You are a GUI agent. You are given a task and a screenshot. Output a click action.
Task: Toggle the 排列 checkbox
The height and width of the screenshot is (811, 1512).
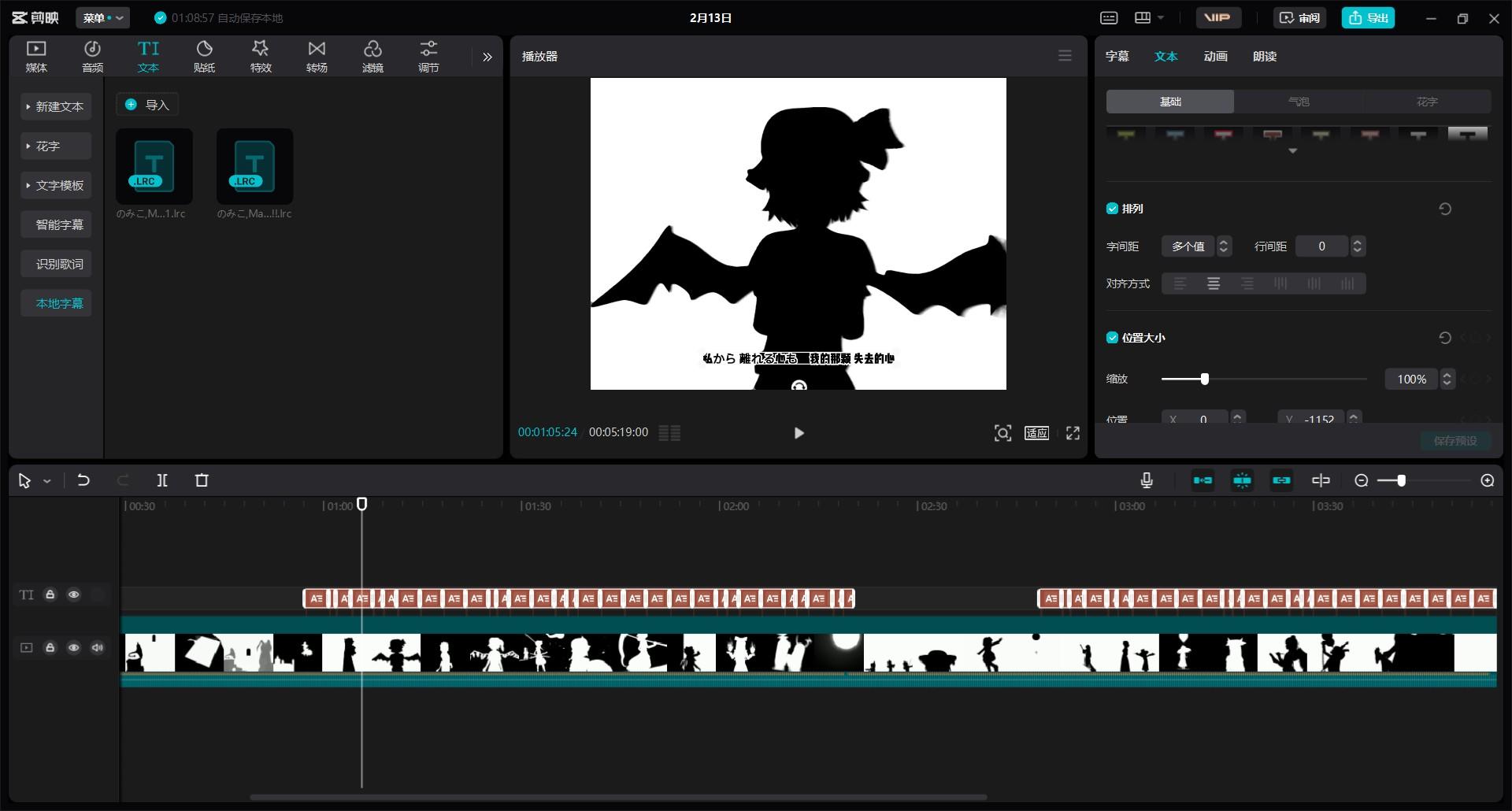point(1112,209)
